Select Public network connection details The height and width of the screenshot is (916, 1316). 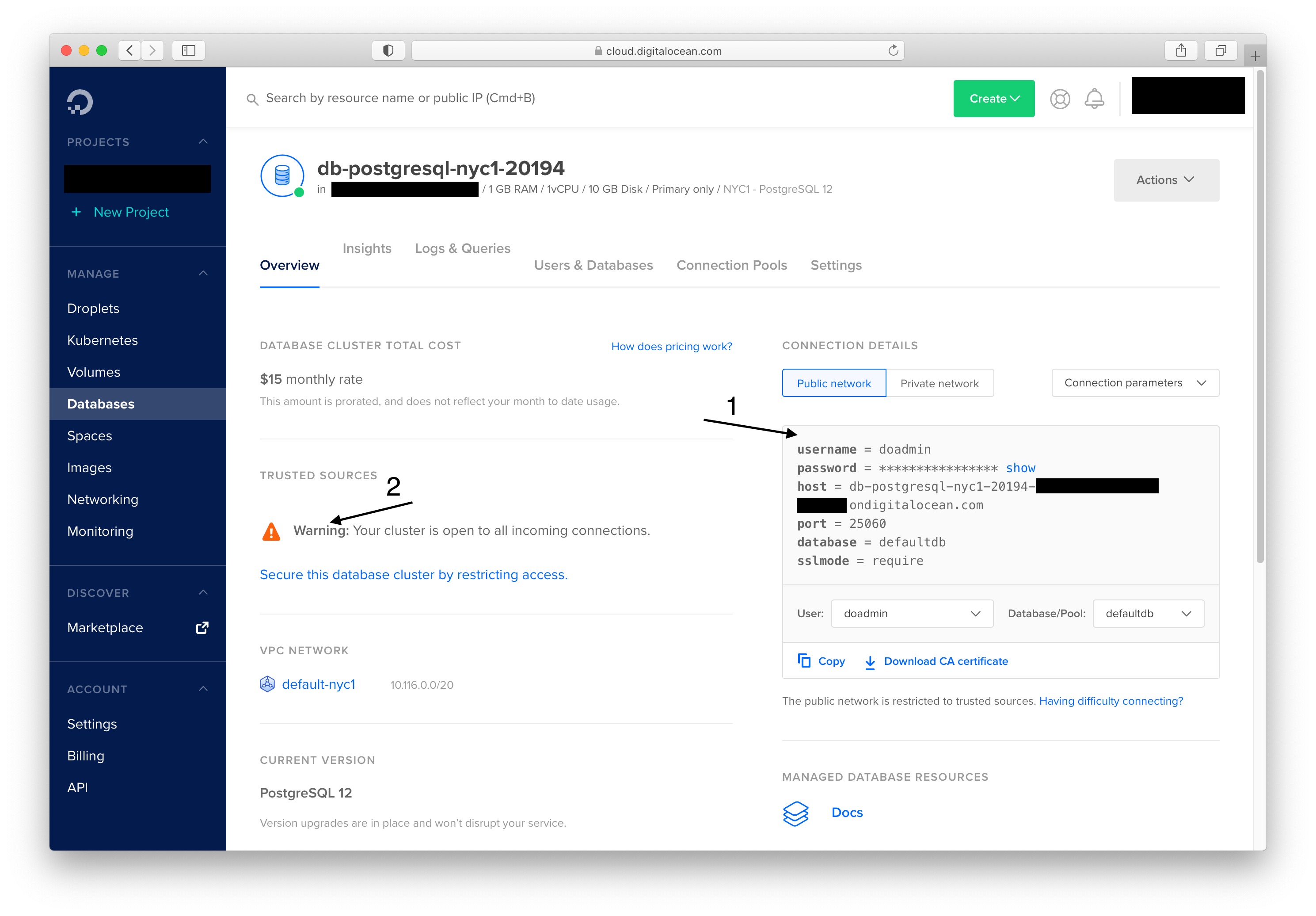point(833,382)
